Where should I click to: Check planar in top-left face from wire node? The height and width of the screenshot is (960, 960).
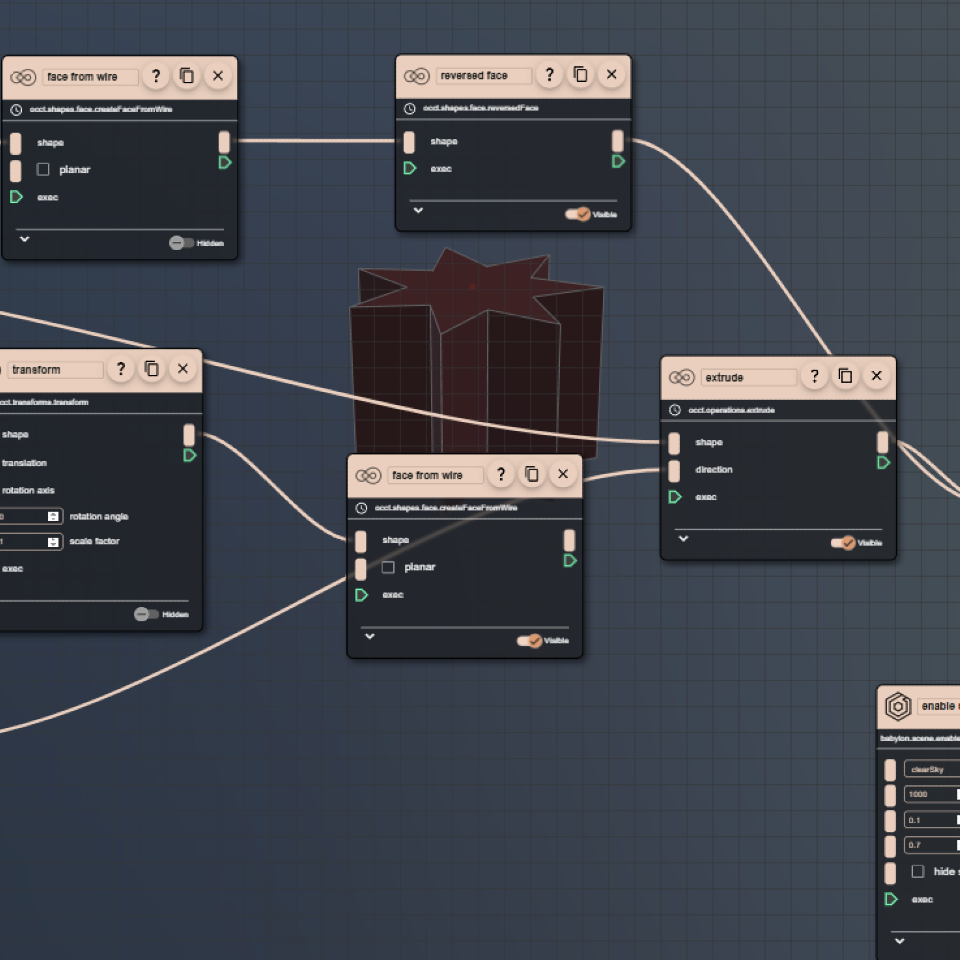pyautogui.click(x=43, y=170)
